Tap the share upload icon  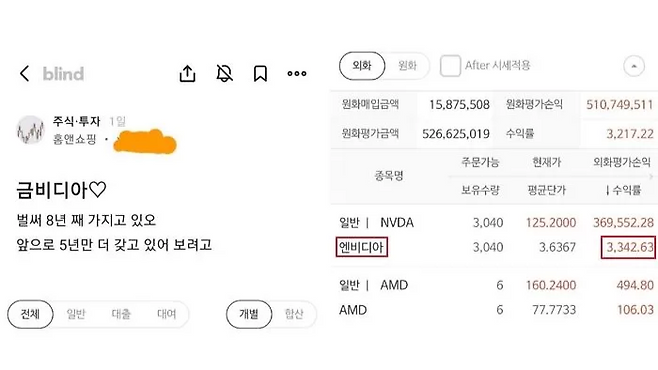[188, 73]
